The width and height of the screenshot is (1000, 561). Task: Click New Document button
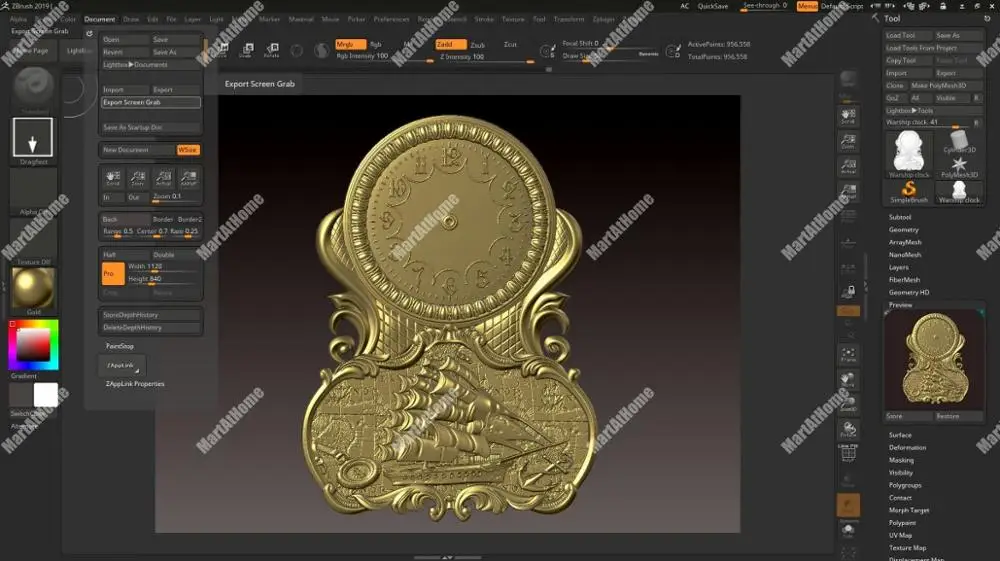[x=138, y=150]
